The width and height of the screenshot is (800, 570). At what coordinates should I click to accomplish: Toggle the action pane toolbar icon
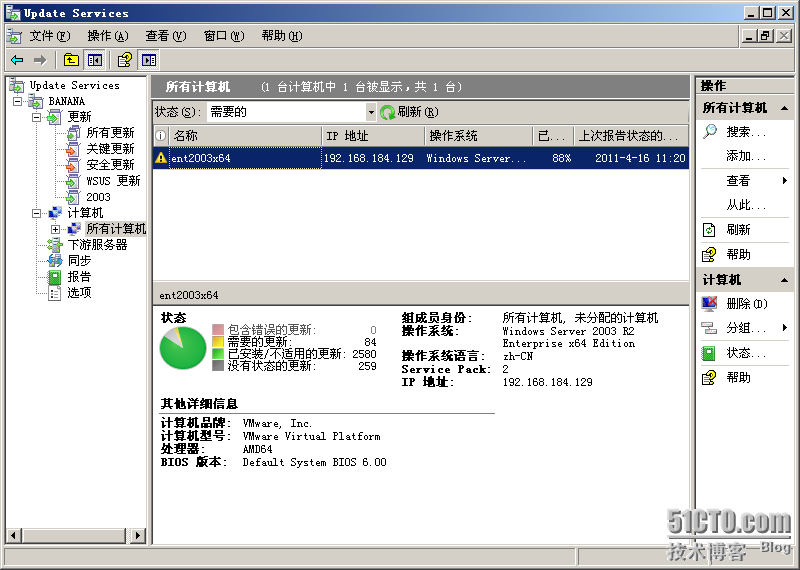[149, 60]
